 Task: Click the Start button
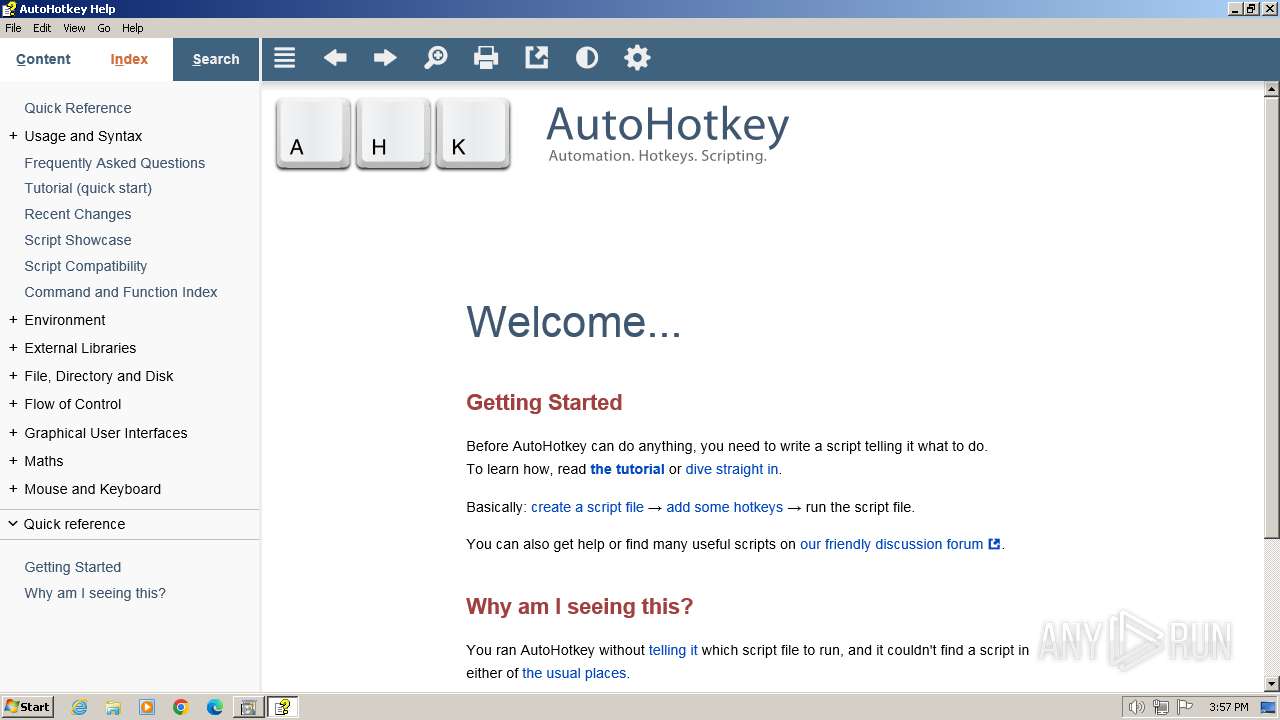28,707
